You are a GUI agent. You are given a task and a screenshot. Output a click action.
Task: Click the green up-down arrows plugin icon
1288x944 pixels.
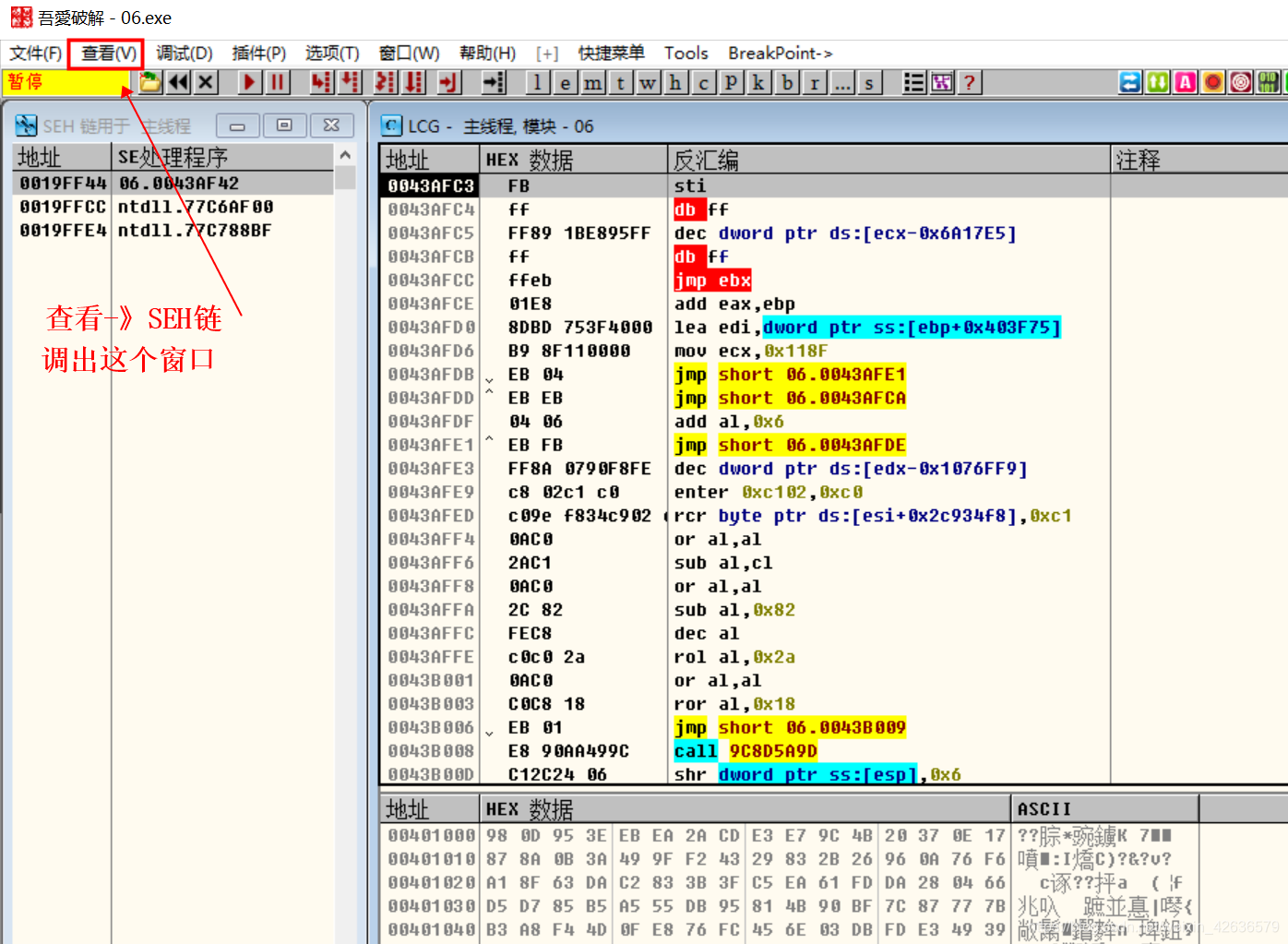pyautogui.click(x=1158, y=83)
